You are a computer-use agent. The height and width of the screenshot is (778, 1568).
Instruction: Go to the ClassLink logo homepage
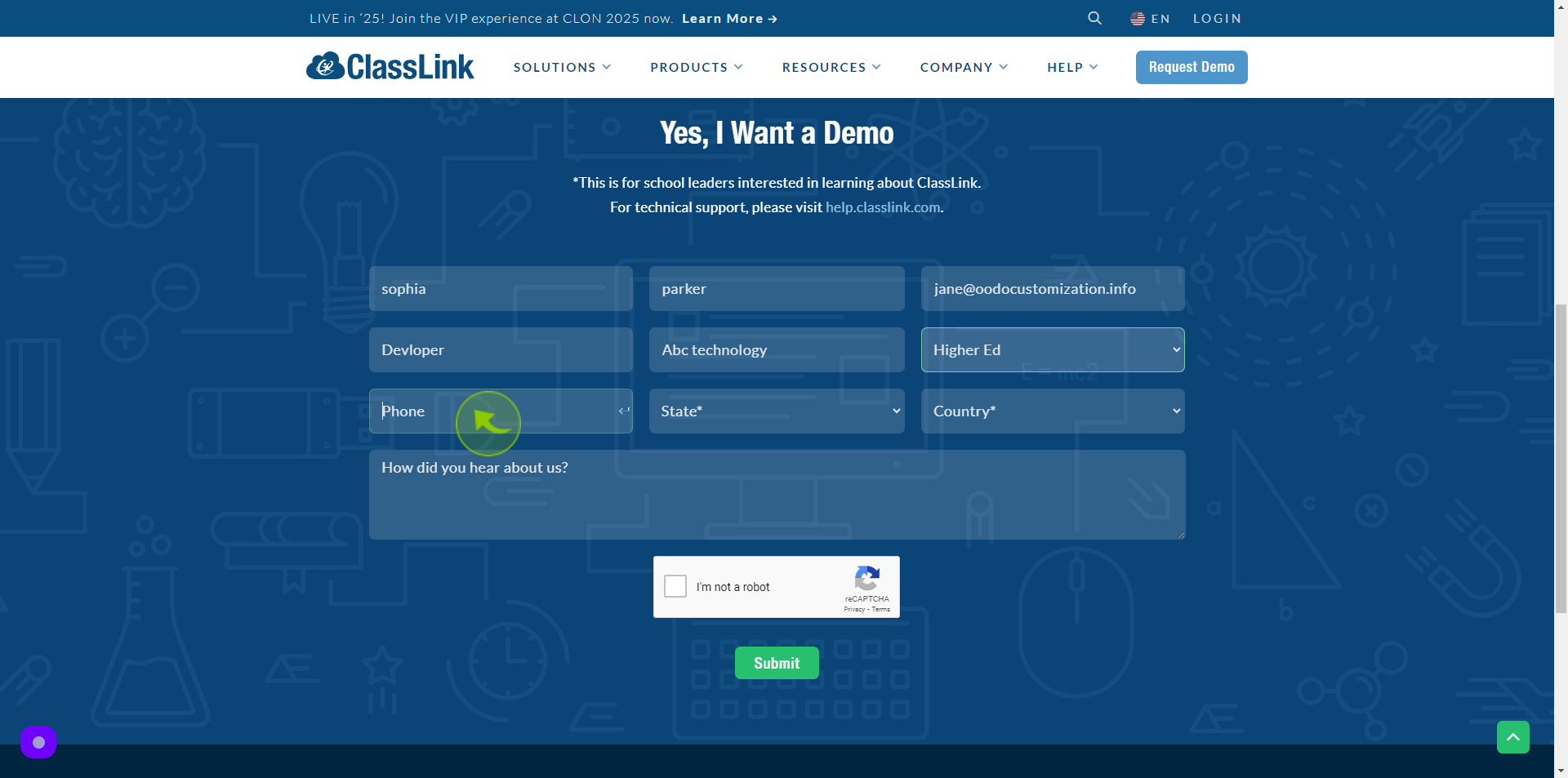pyautogui.click(x=390, y=66)
